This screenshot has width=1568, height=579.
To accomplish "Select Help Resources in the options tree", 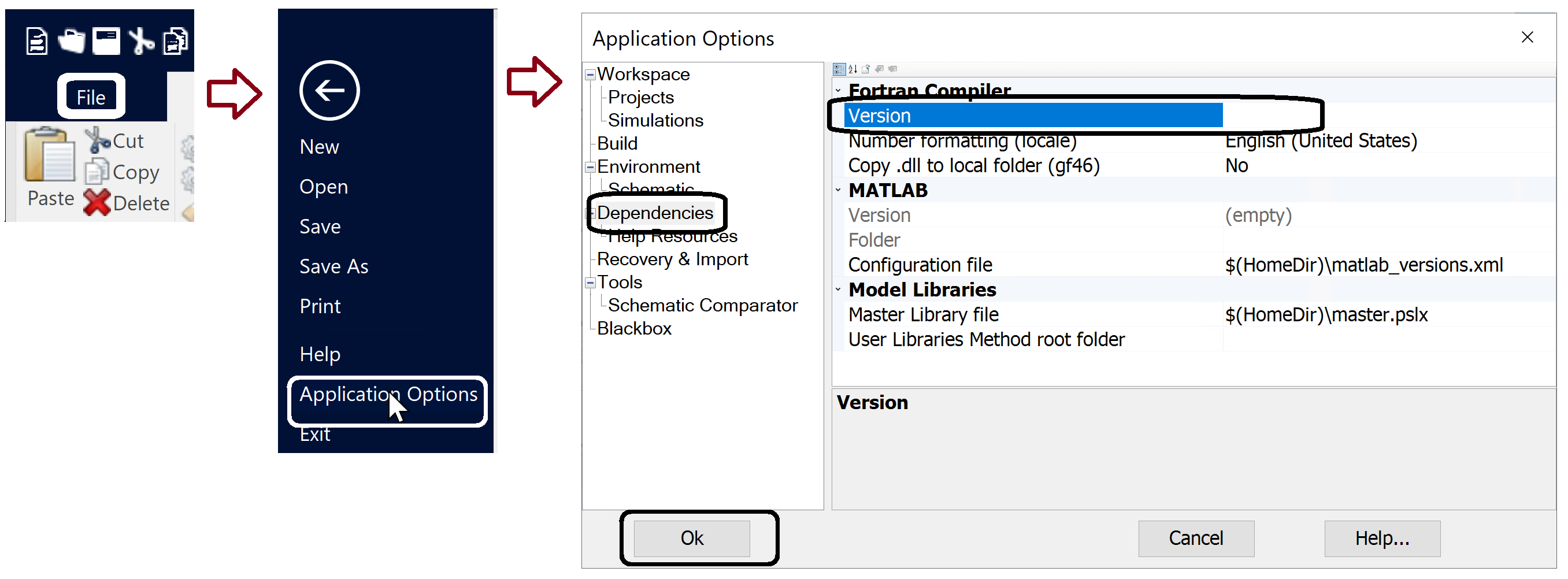I will pos(673,236).
